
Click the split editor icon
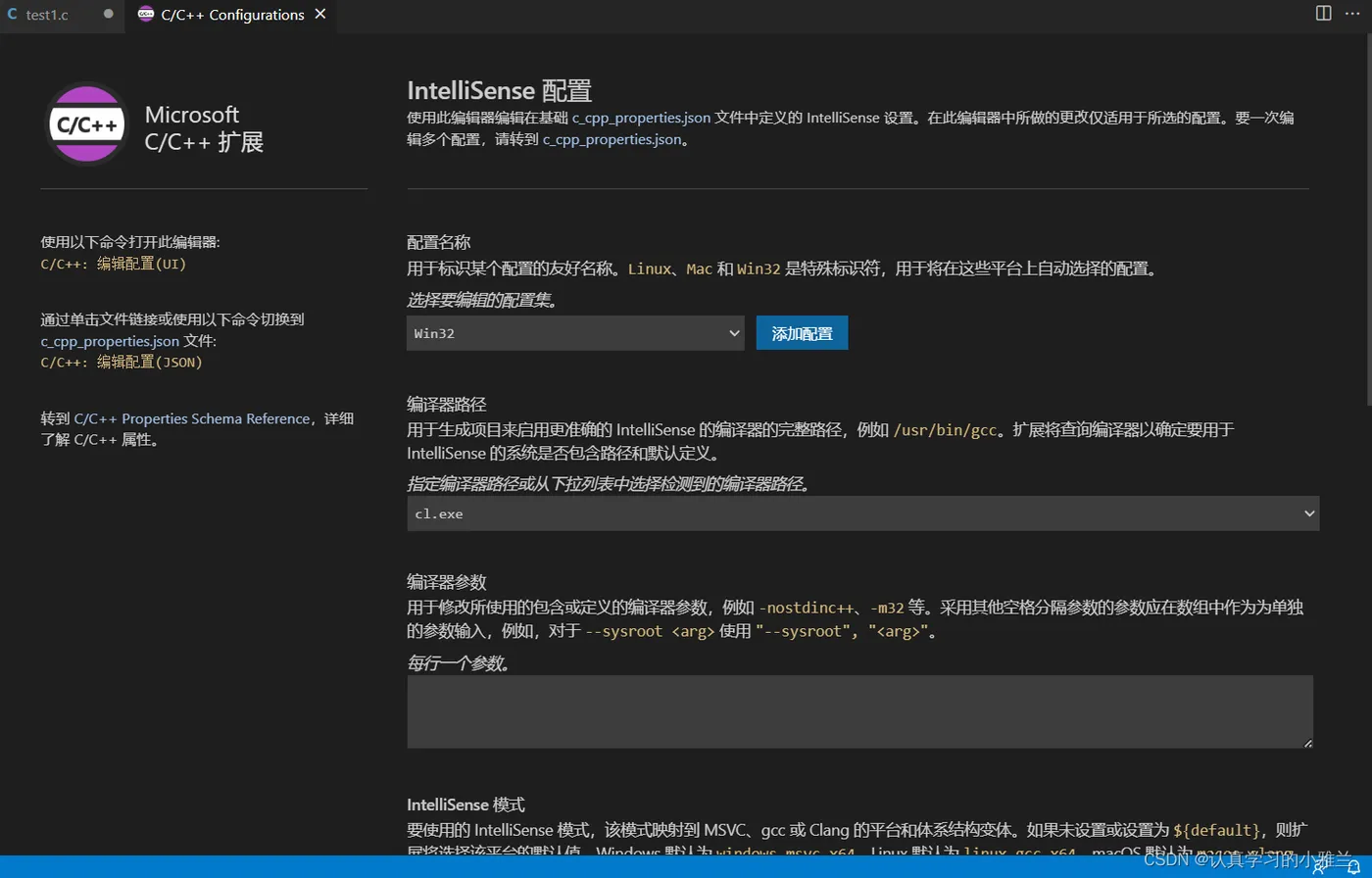point(1323,14)
